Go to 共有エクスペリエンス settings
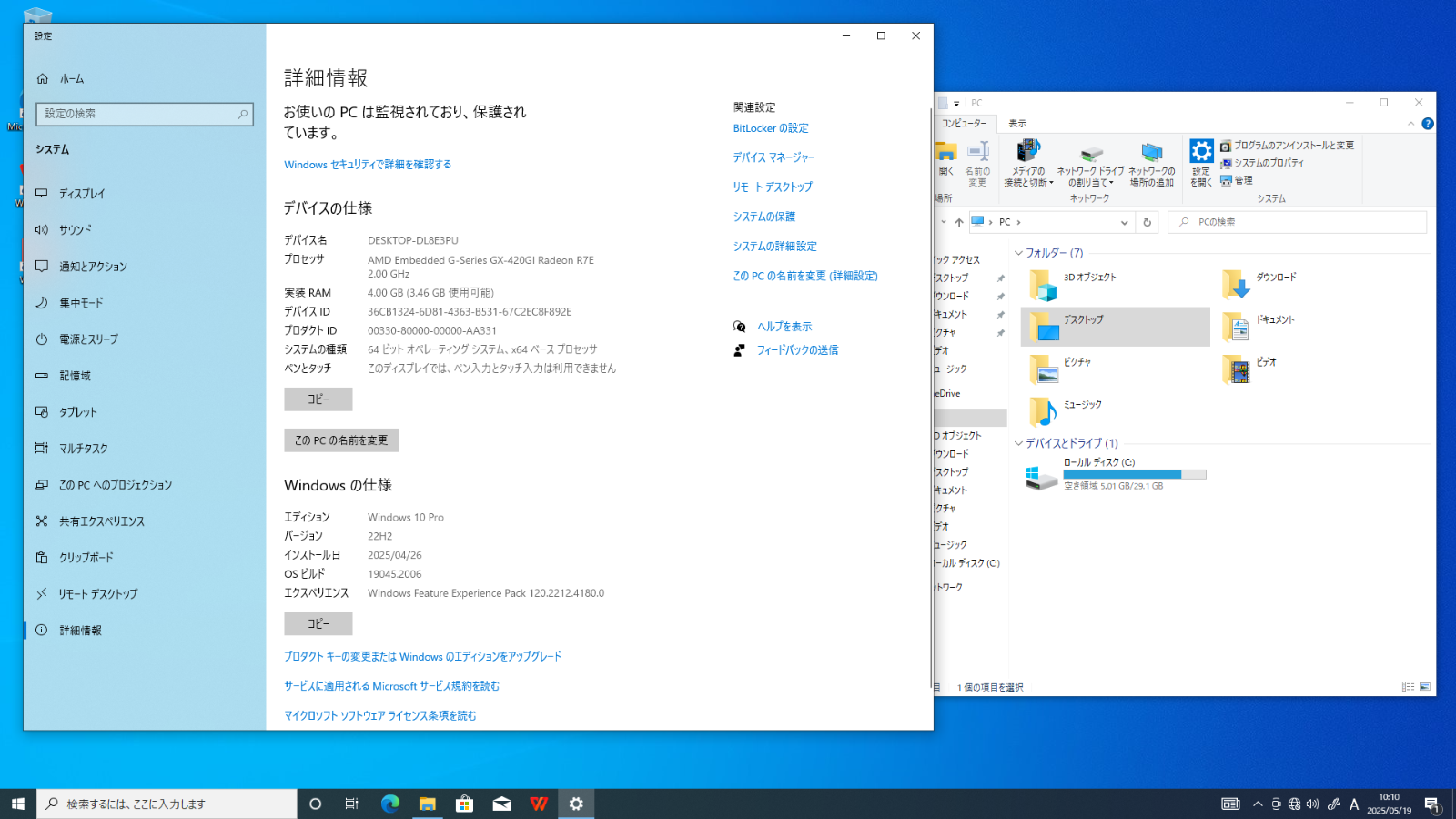Viewport: 1456px width, 819px height. click(101, 521)
